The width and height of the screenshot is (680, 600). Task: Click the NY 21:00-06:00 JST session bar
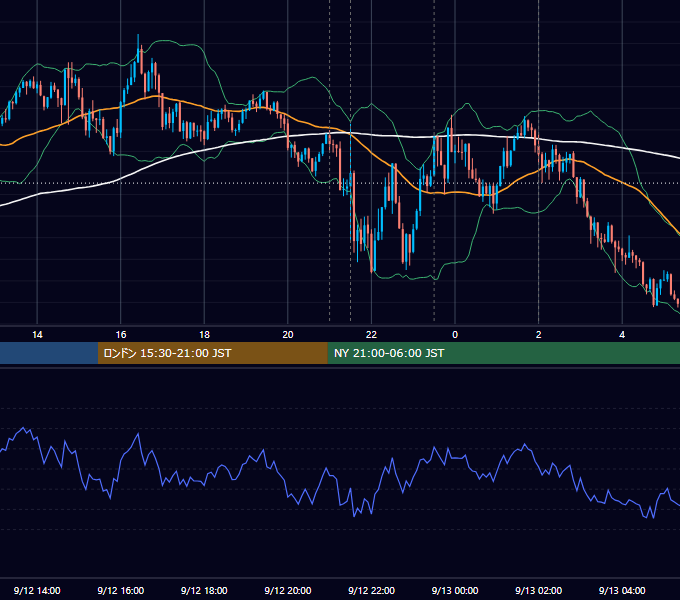click(503, 353)
